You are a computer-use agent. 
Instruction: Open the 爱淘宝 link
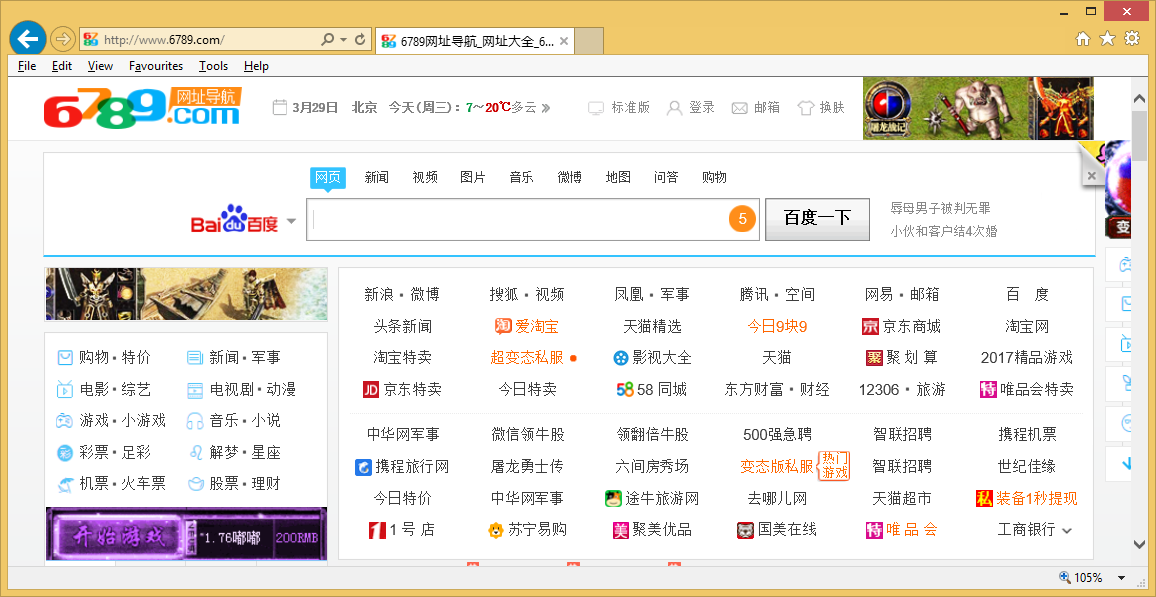[x=526, y=327]
